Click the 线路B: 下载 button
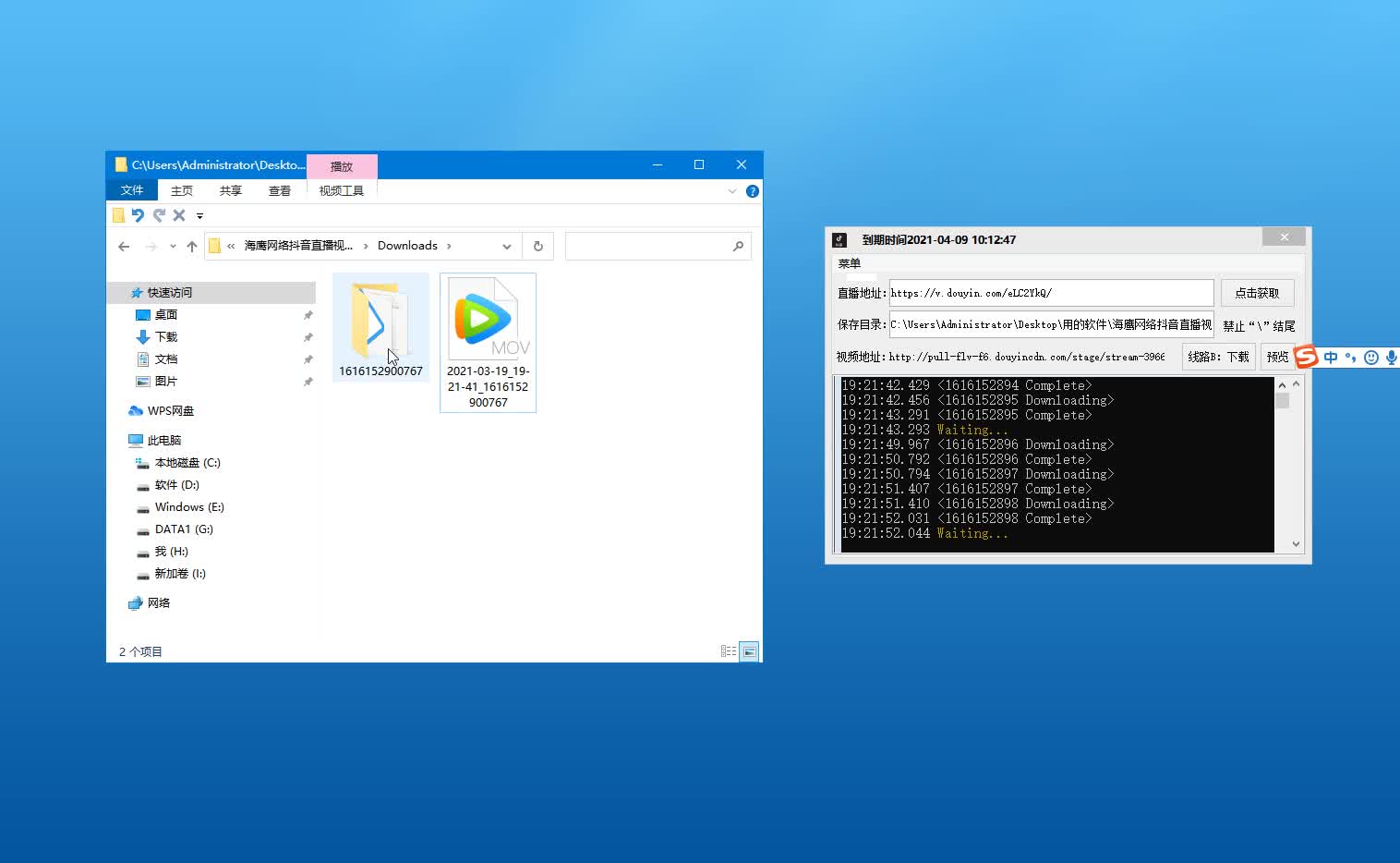 pos(1218,357)
